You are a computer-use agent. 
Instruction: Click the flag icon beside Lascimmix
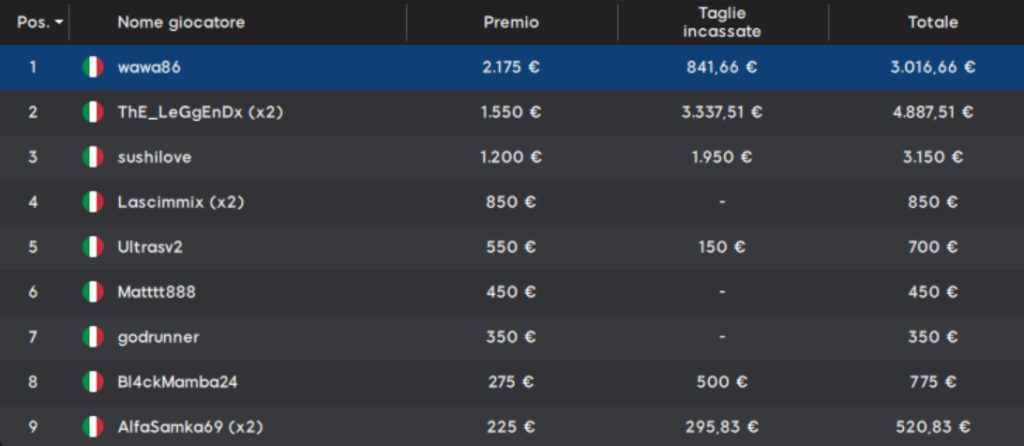tap(93, 202)
